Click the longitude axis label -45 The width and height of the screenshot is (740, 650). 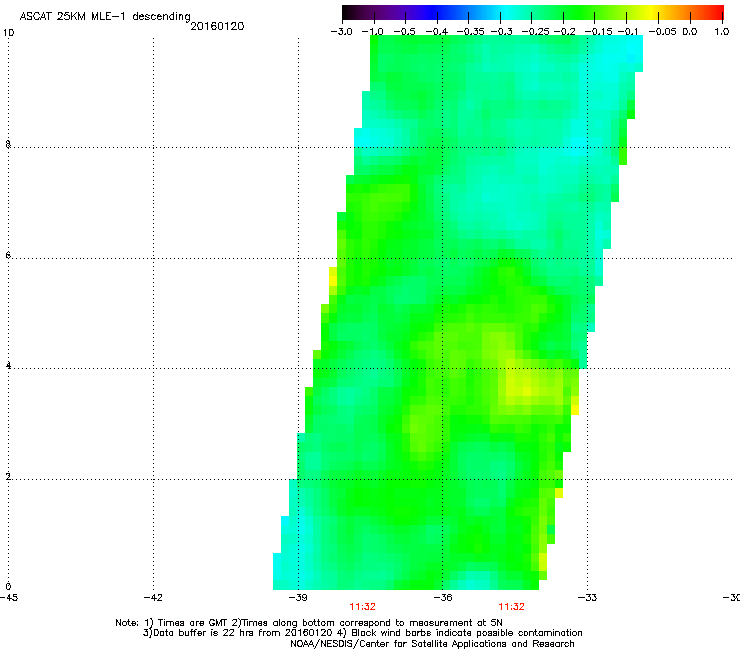click(8, 598)
